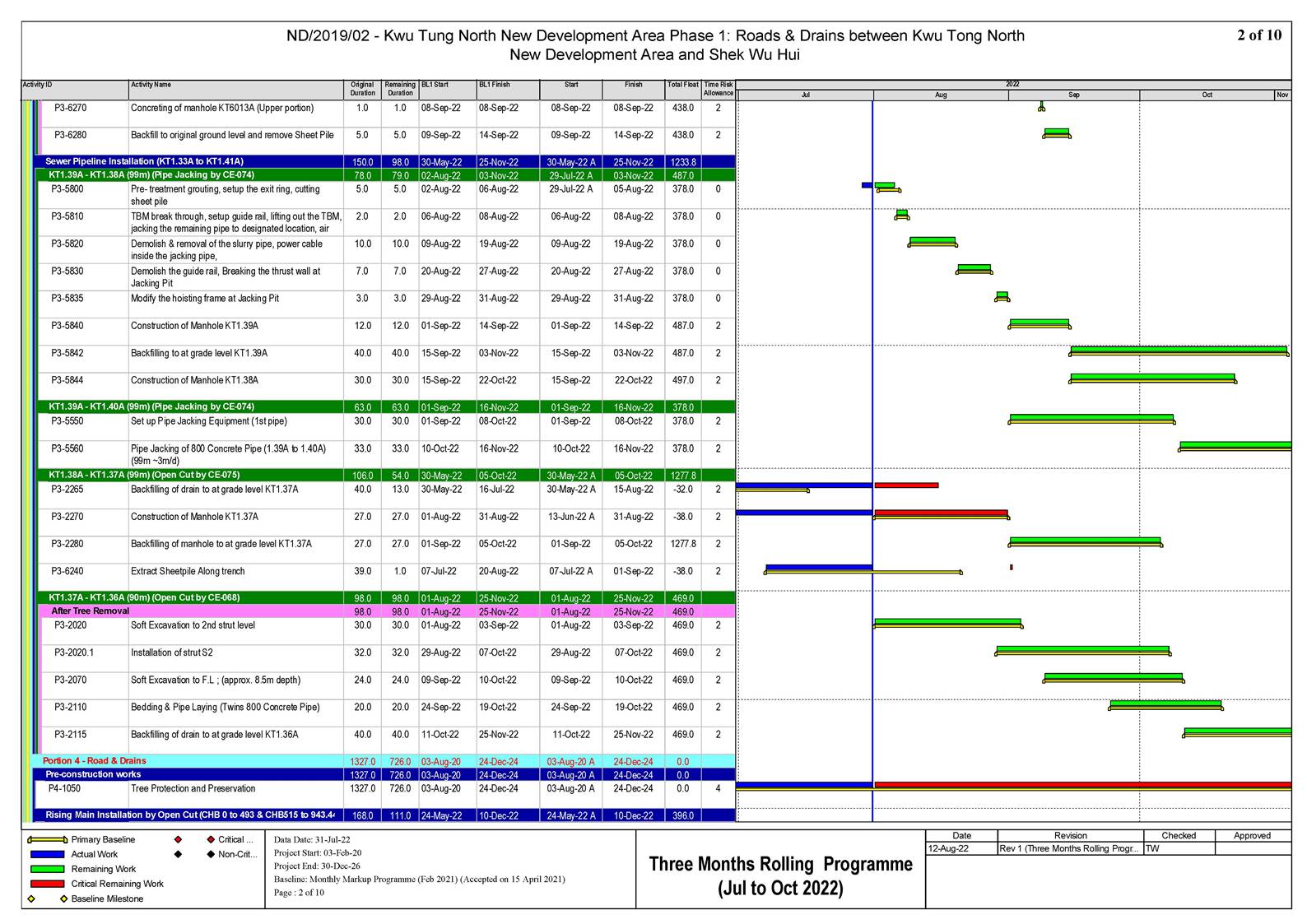Click 'Construction of Manhole KT1.37A' activity
This screenshot has height=924, width=1307.
coord(194,517)
